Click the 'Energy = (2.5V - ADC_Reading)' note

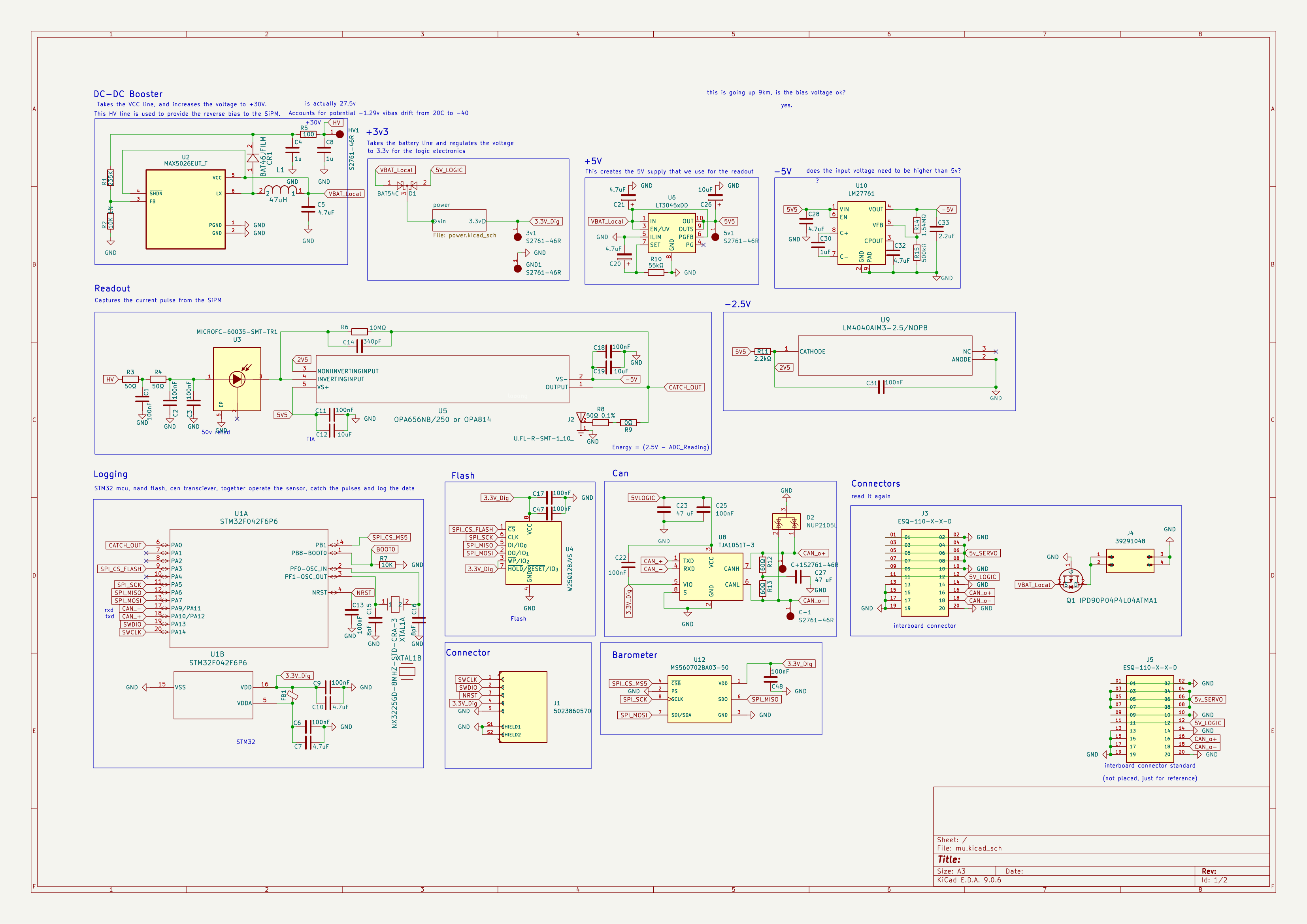click(660, 447)
